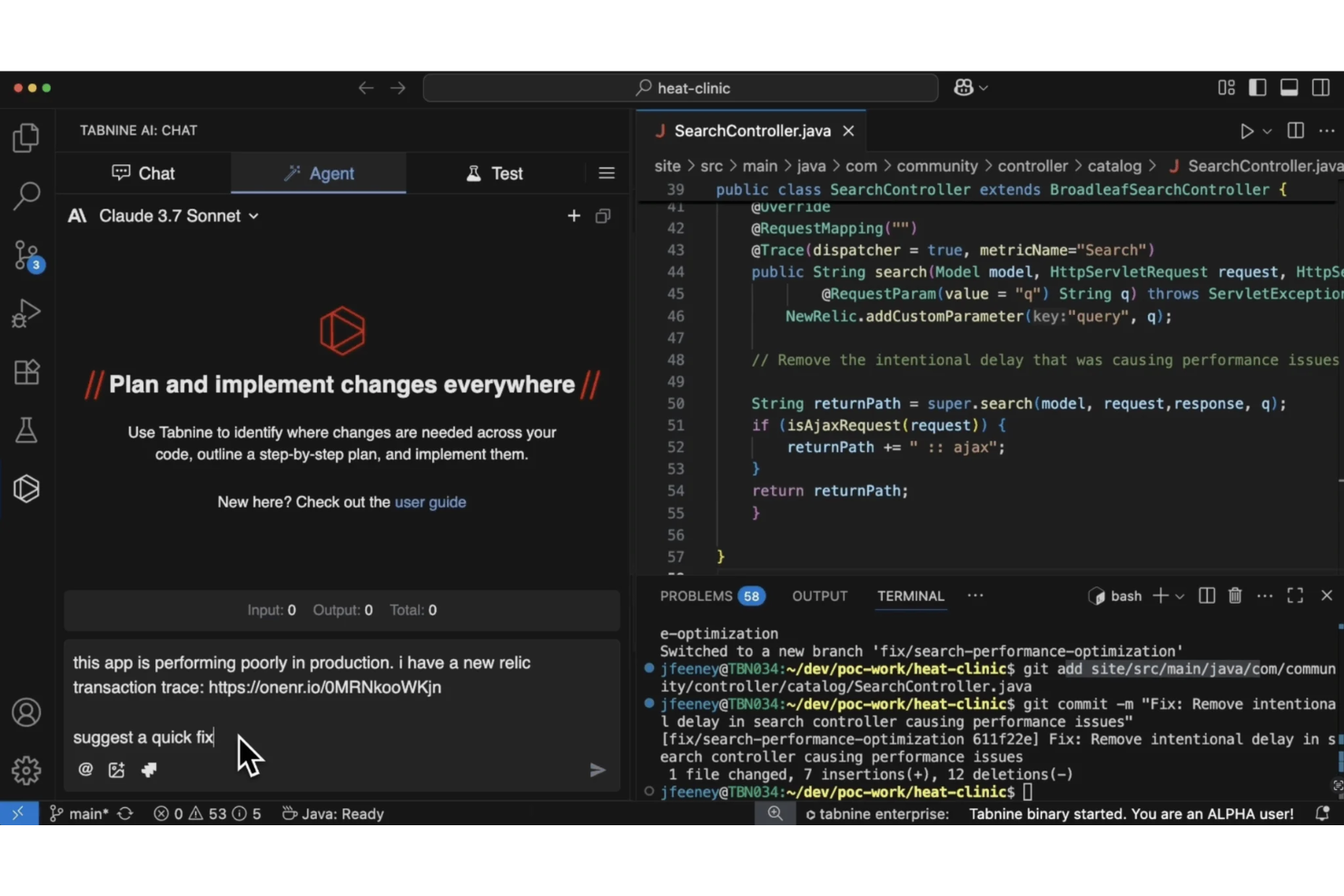
Task: Synchronize changes icon in status bar
Action: coord(125,813)
